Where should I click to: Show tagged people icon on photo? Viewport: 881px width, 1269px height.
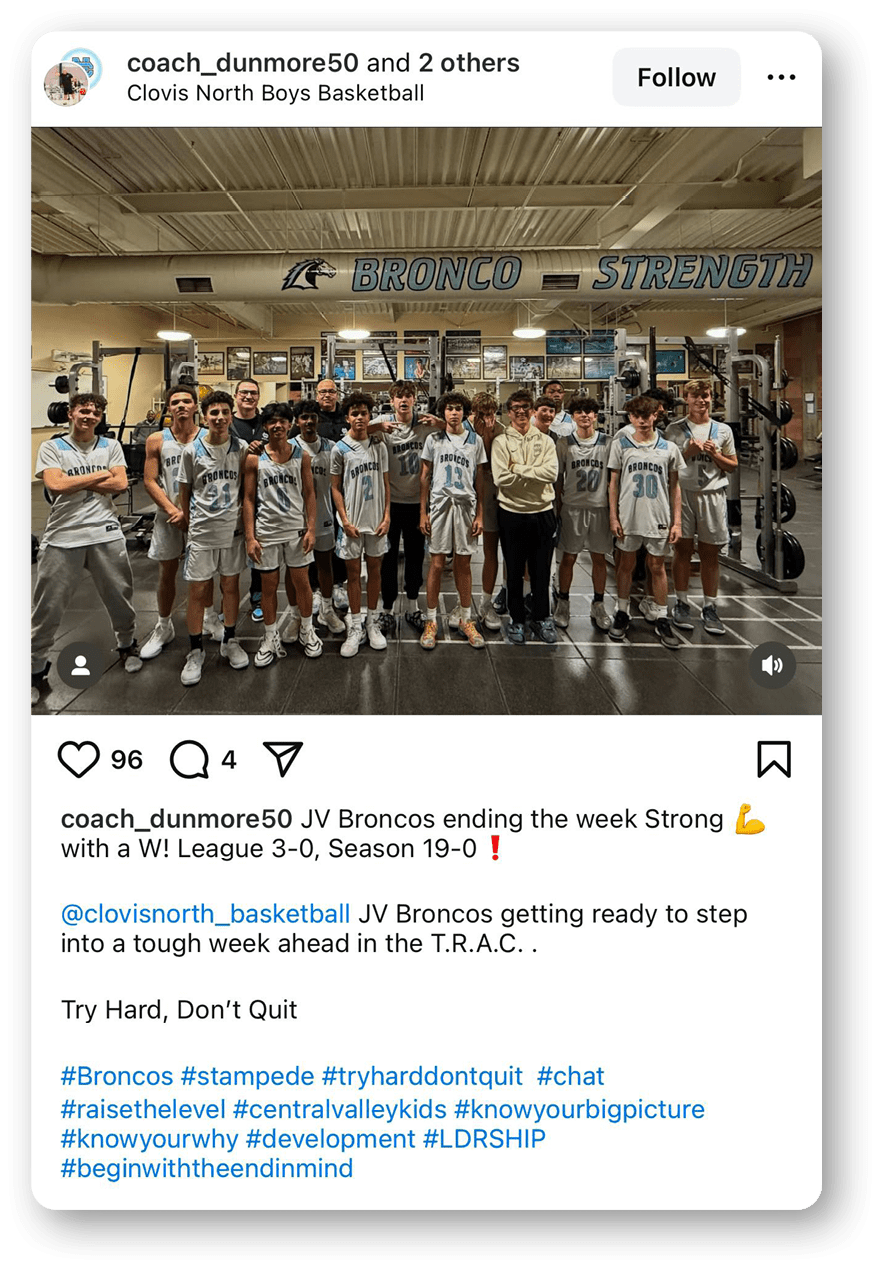[81, 666]
